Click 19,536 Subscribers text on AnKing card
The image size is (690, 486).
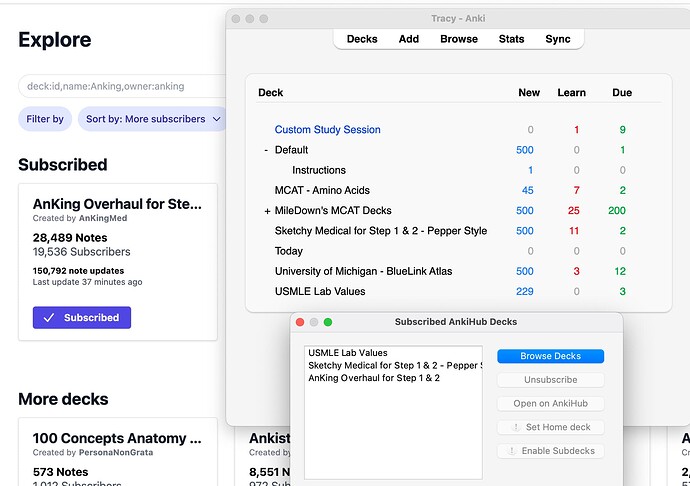tap(81, 252)
